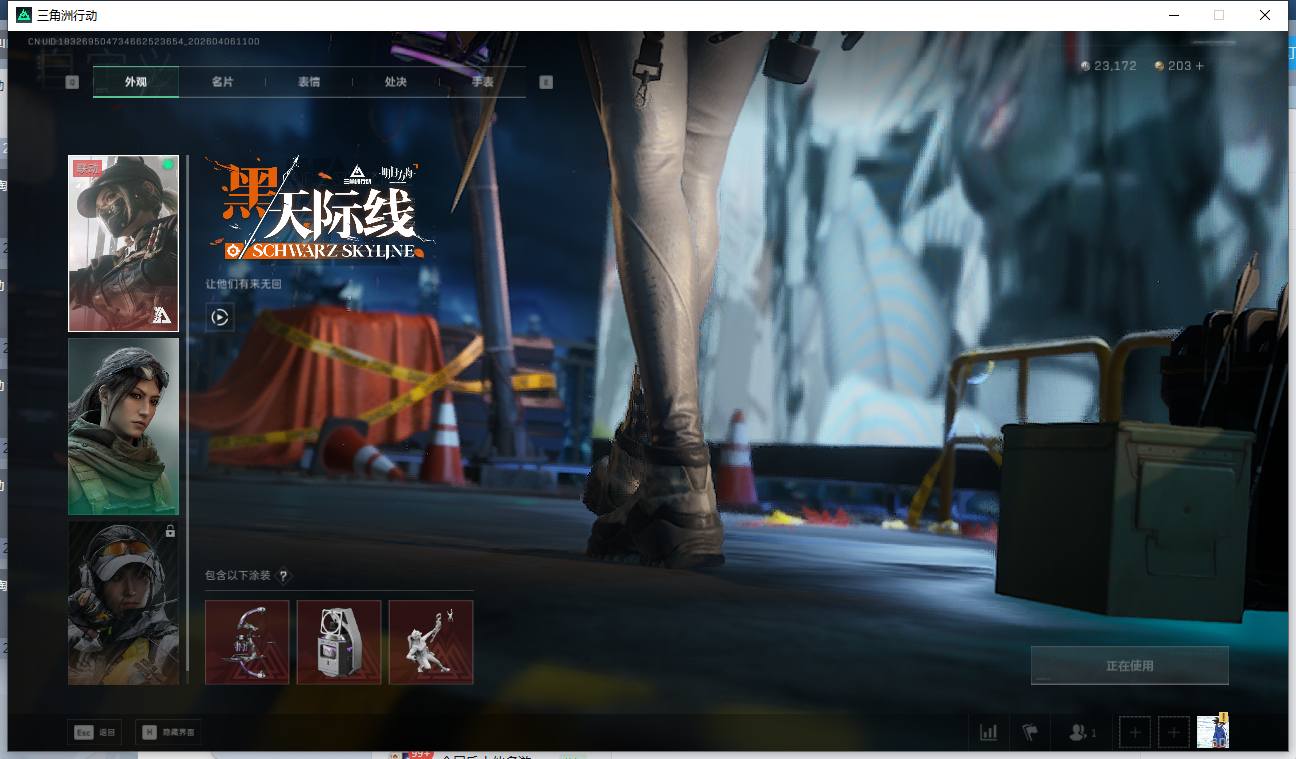Click the 让他们有来无回 tagline text
The width and height of the screenshot is (1296, 759).
pos(244,284)
